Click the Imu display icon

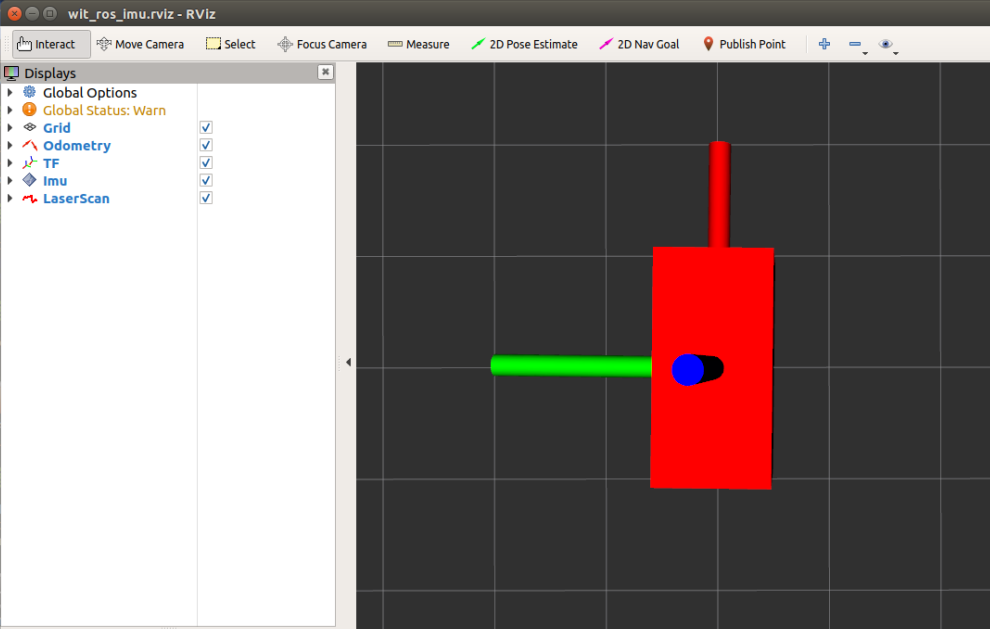(x=29, y=181)
